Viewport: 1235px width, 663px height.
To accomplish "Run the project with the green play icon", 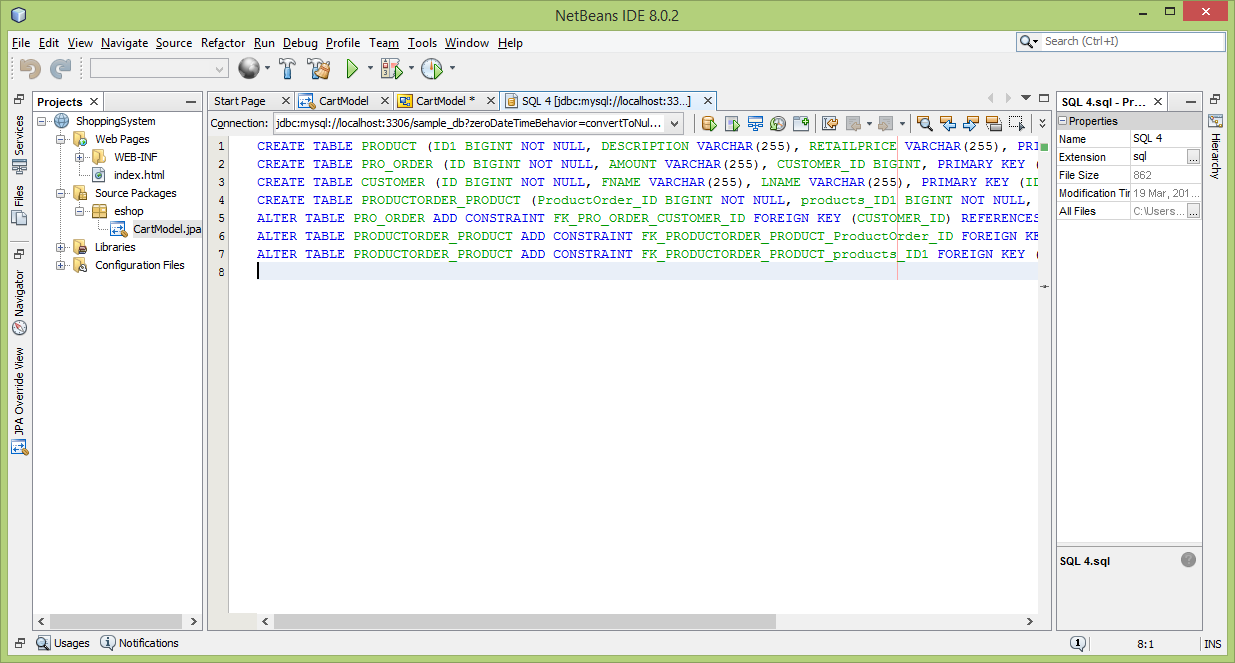I will tap(352, 69).
